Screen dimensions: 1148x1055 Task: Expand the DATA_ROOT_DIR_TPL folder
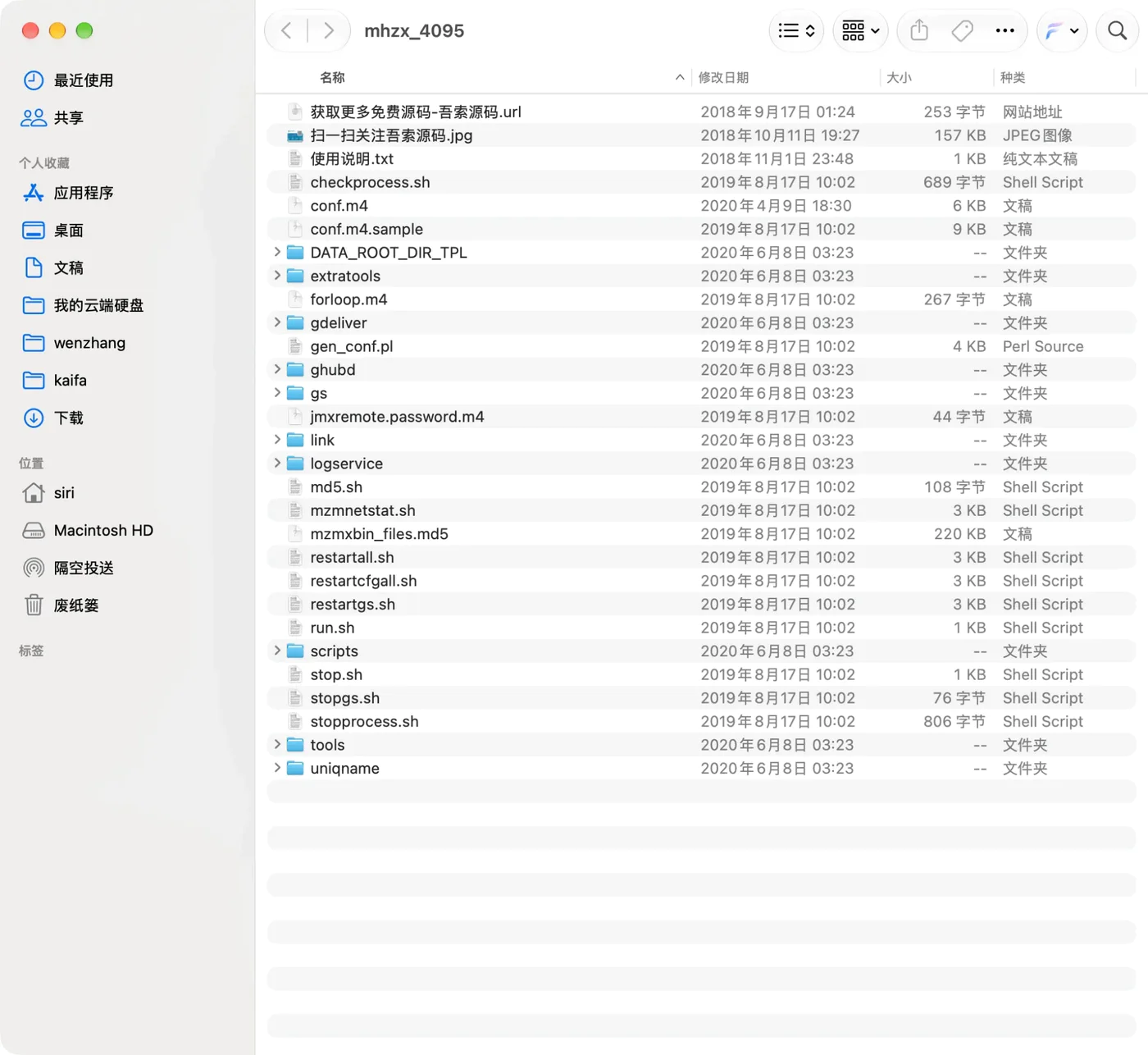pyautogui.click(x=277, y=252)
